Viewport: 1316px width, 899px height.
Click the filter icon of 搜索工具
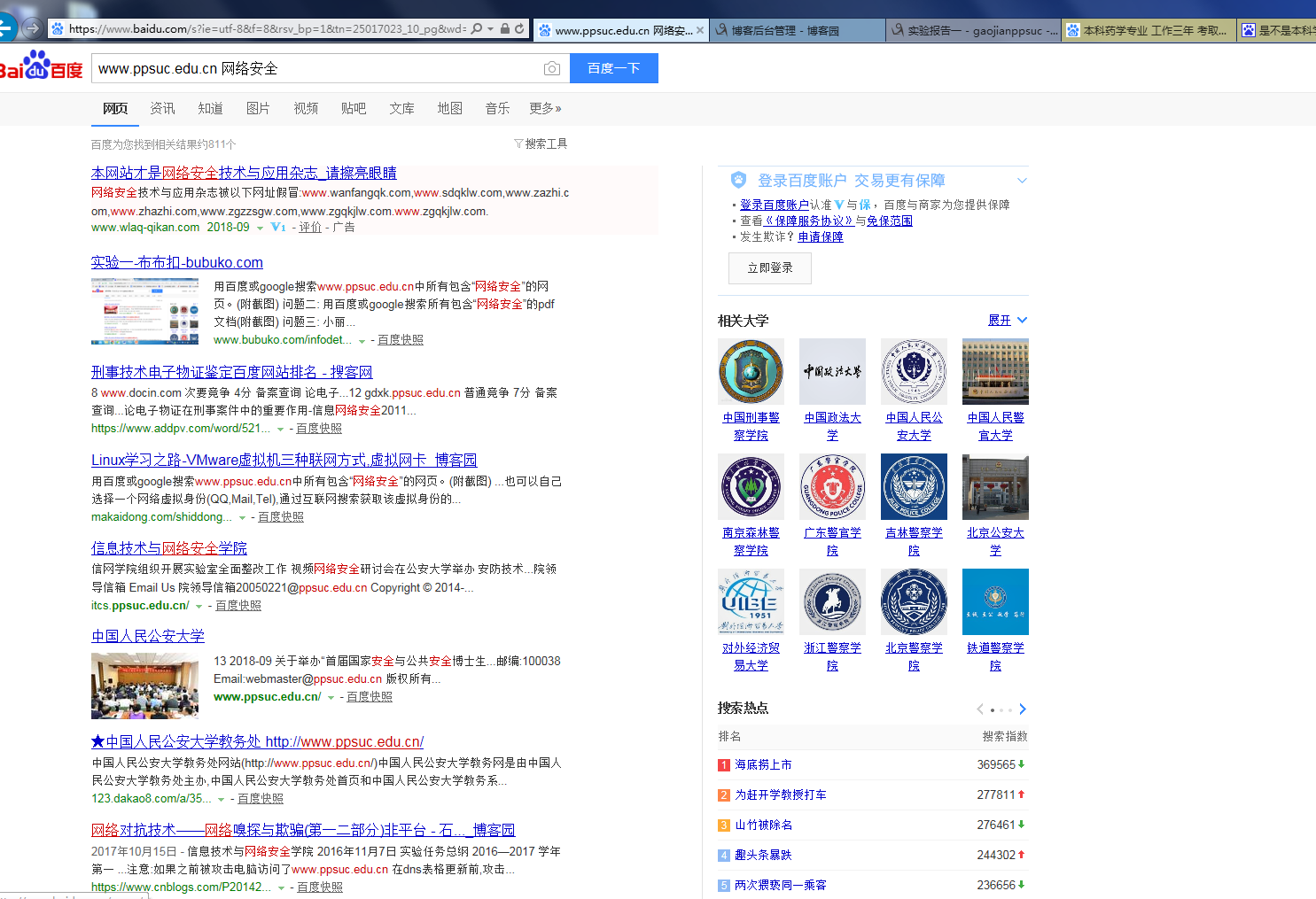(518, 143)
